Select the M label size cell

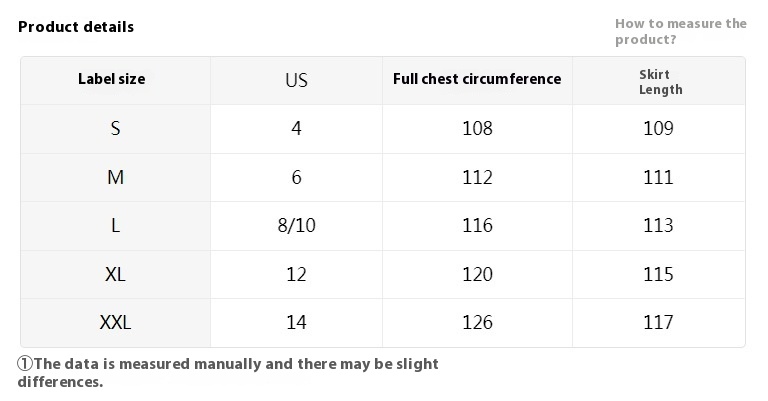(115, 177)
